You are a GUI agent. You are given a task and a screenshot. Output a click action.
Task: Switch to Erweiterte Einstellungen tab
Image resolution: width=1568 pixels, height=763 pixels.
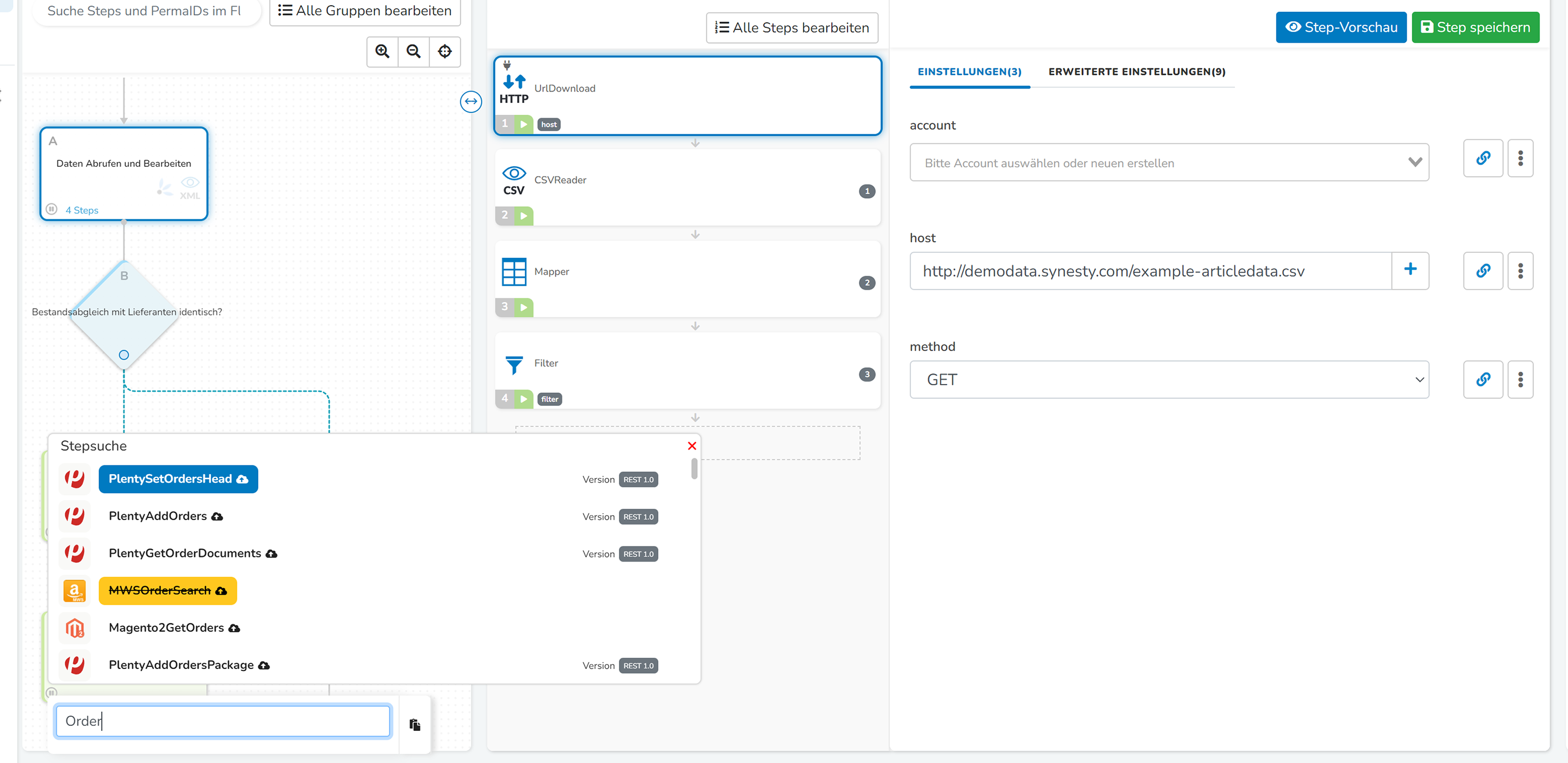point(1136,72)
